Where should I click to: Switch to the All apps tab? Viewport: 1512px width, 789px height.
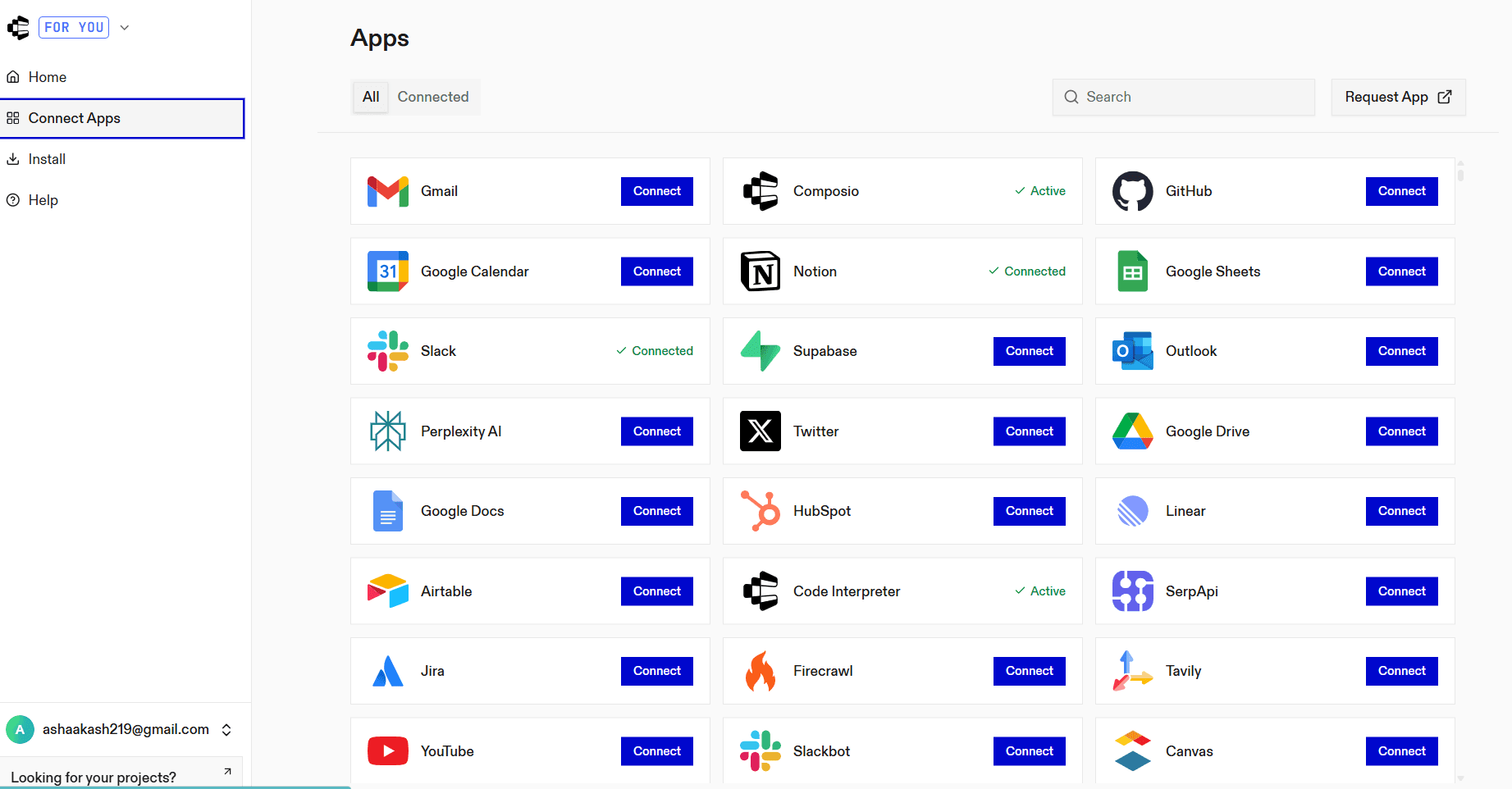click(x=371, y=97)
